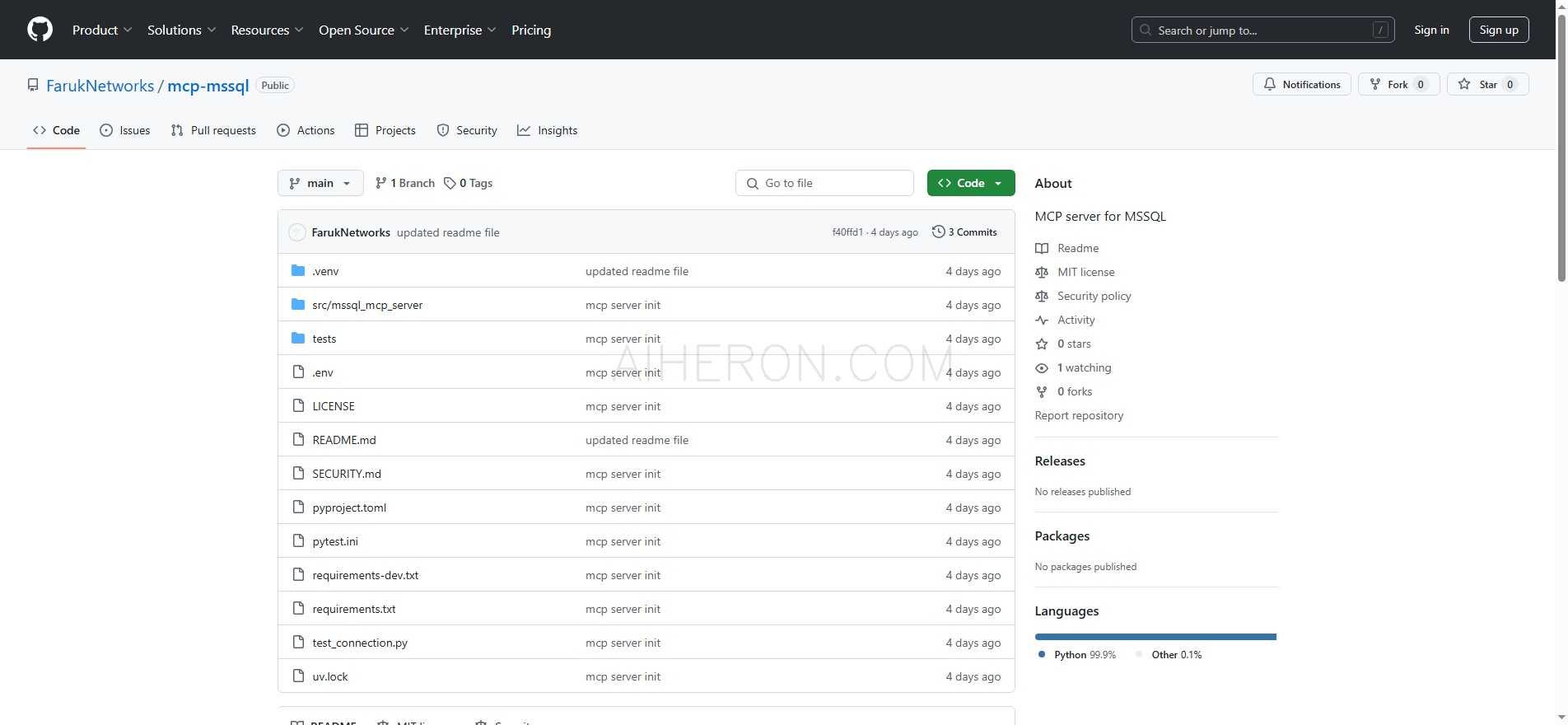The height and width of the screenshot is (725, 1568).
Task: Open the FarukNetworks owner link
Action: [x=100, y=86]
